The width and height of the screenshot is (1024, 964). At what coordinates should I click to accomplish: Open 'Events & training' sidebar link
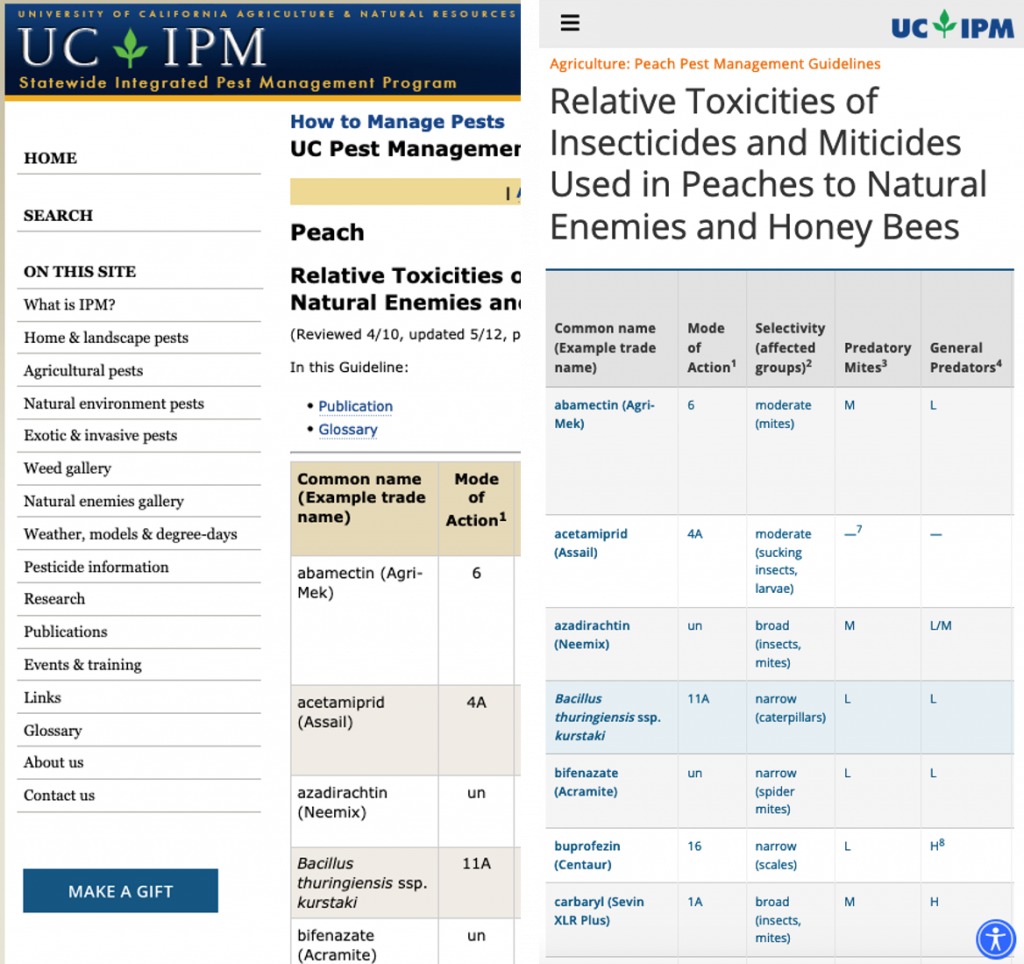[x=82, y=665]
